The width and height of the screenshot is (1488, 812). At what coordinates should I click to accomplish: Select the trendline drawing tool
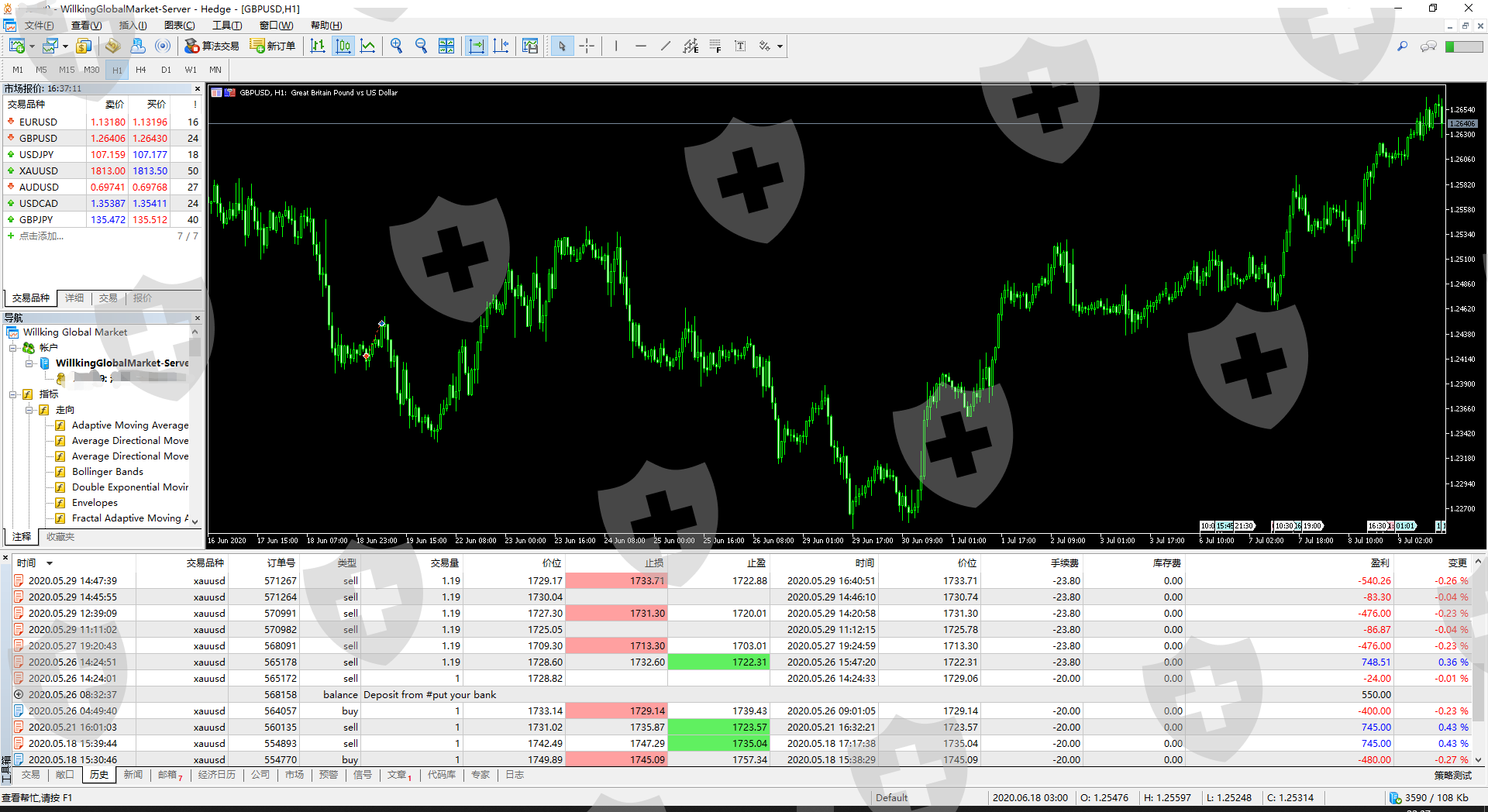665,46
